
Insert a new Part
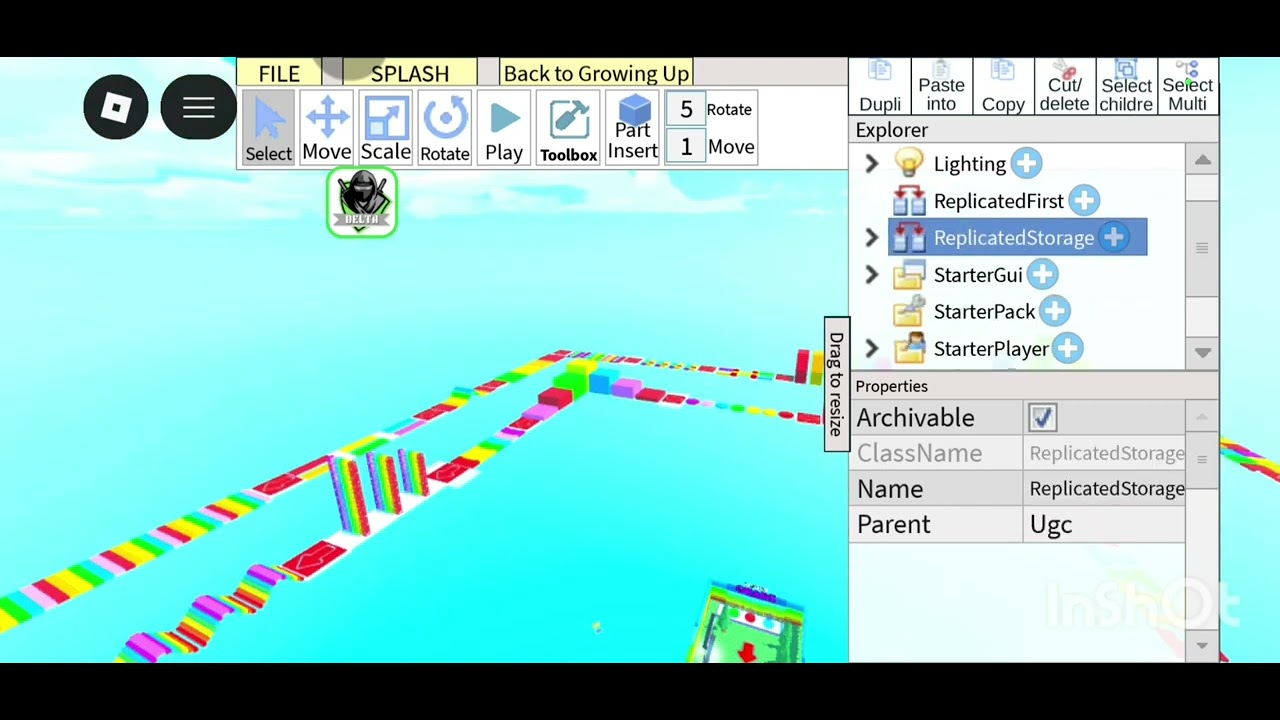coord(633,127)
